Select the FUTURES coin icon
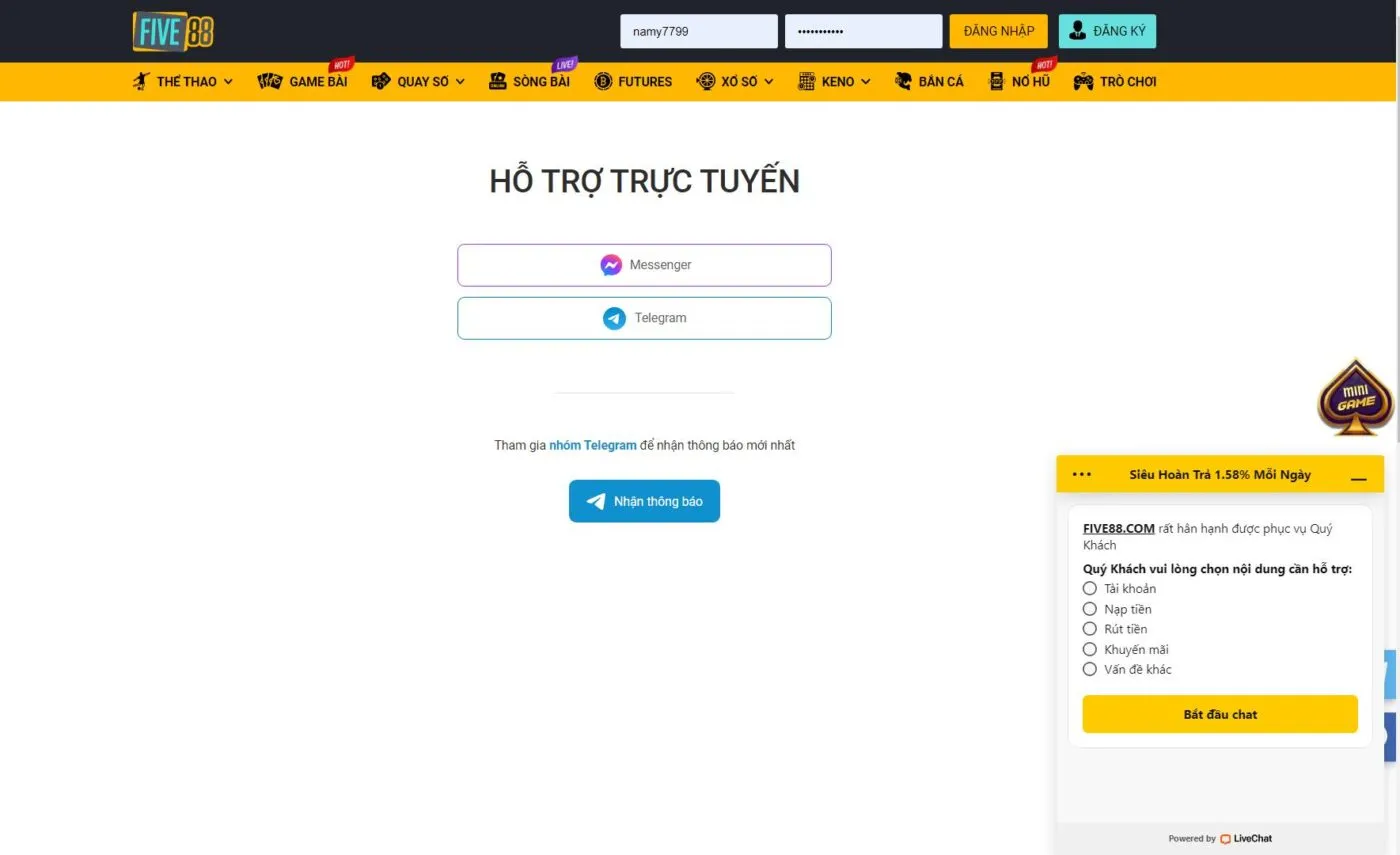The width and height of the screenshot is (1400, 855). [x=603, y=81]
